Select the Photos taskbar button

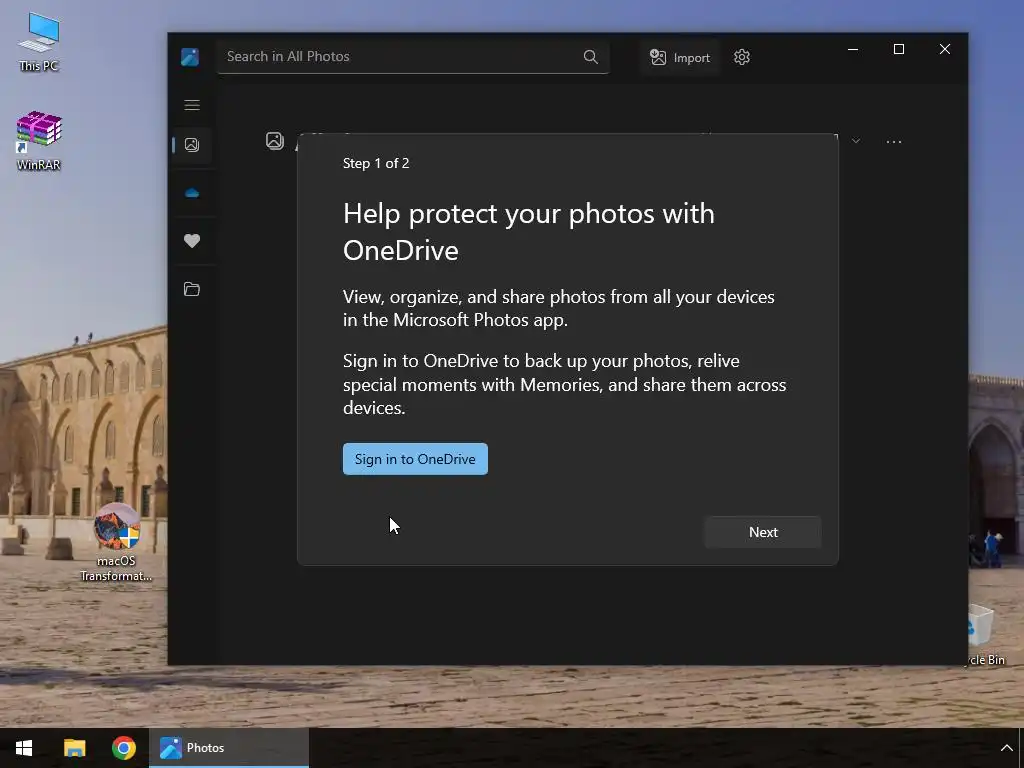(x=229, y=748)
